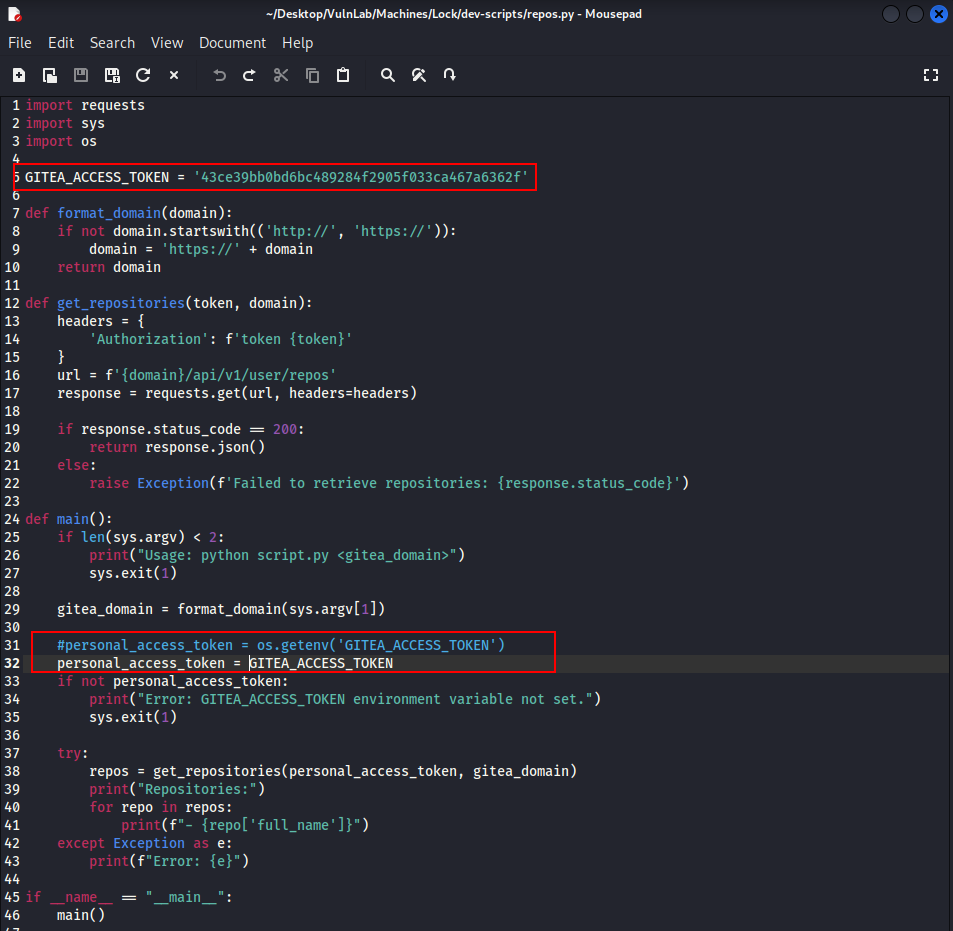Click the Save As toolbar icon
The image size is (953, 931).
pos(112,75)
